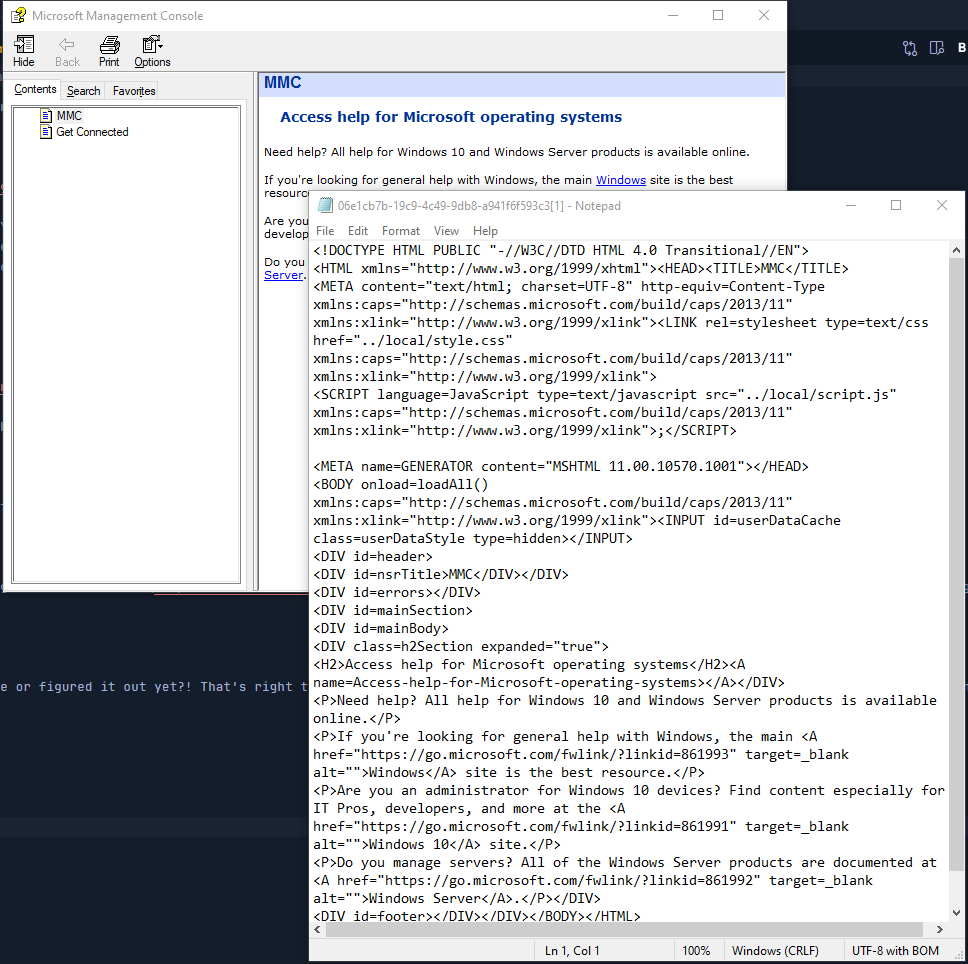
Task: Close the Microsoft Management Console help window
Action: 764,15
